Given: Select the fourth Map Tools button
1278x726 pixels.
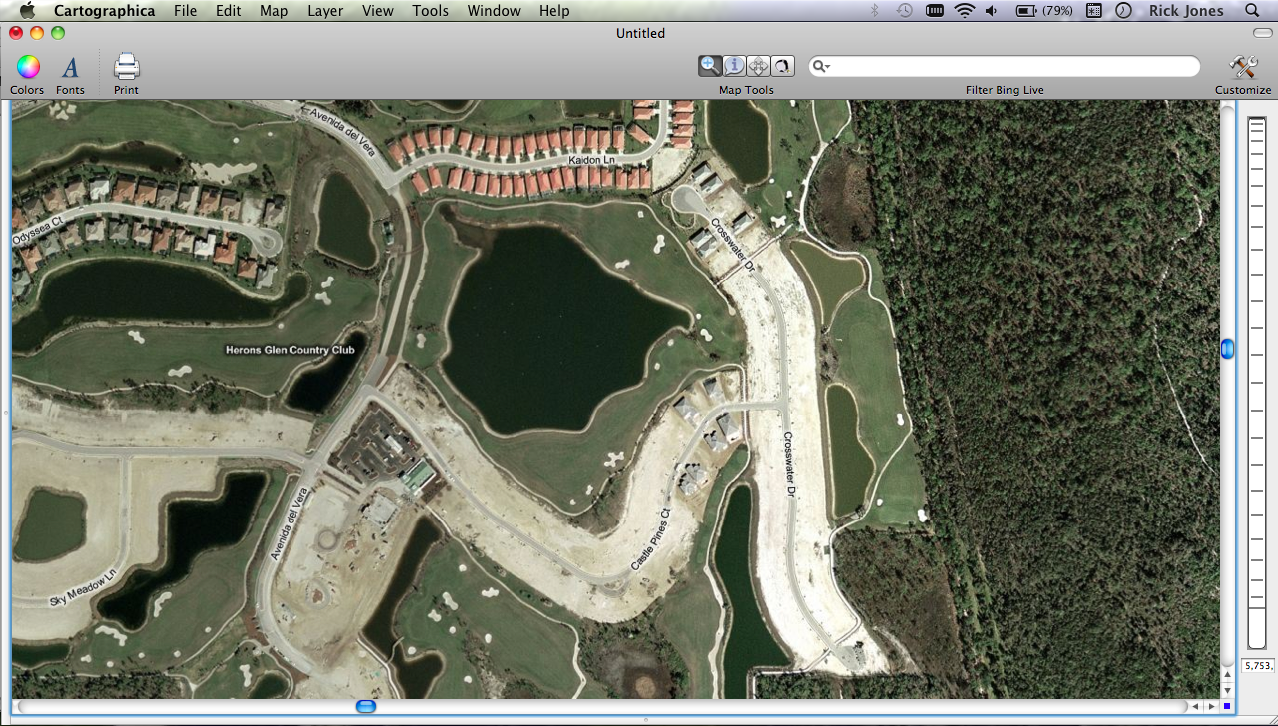Looking at the screenshot, I should [x=782, y=66].
